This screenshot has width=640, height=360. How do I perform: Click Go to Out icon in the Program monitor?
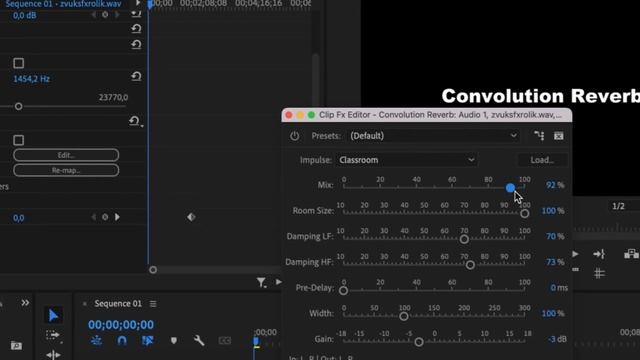pos(599,254)
